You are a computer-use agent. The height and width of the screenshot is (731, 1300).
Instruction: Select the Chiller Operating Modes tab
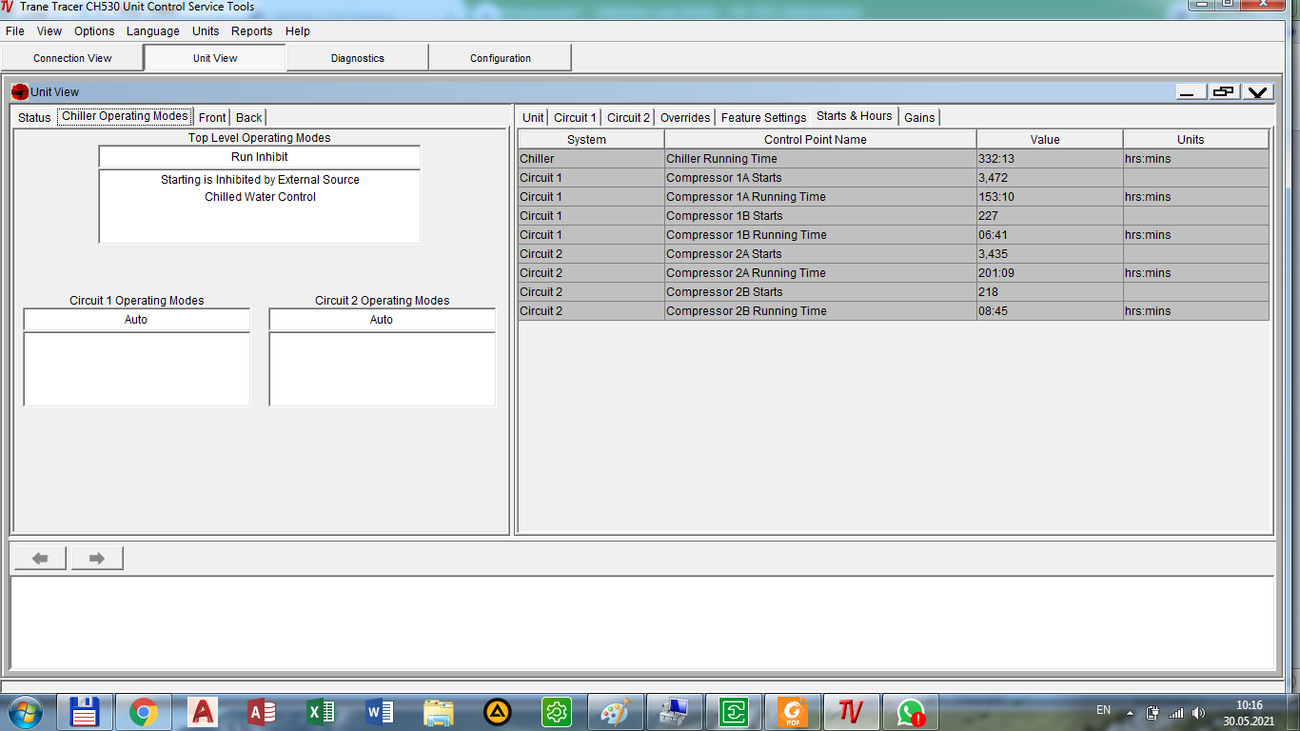(x=125, y=116)
